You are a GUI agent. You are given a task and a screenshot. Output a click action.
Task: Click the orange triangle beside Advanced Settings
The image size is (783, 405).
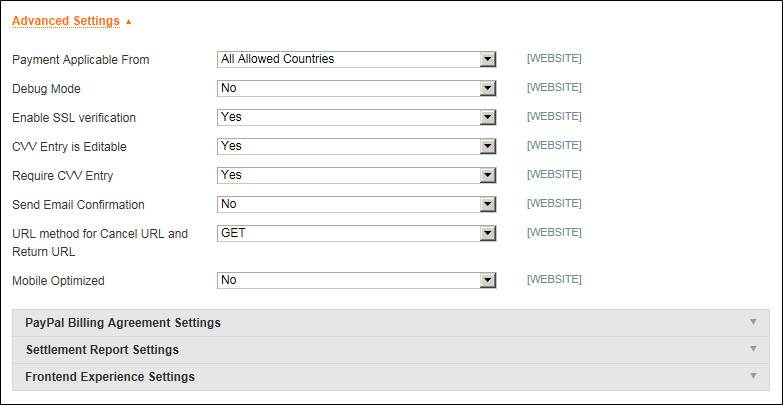tap(129, 21)
